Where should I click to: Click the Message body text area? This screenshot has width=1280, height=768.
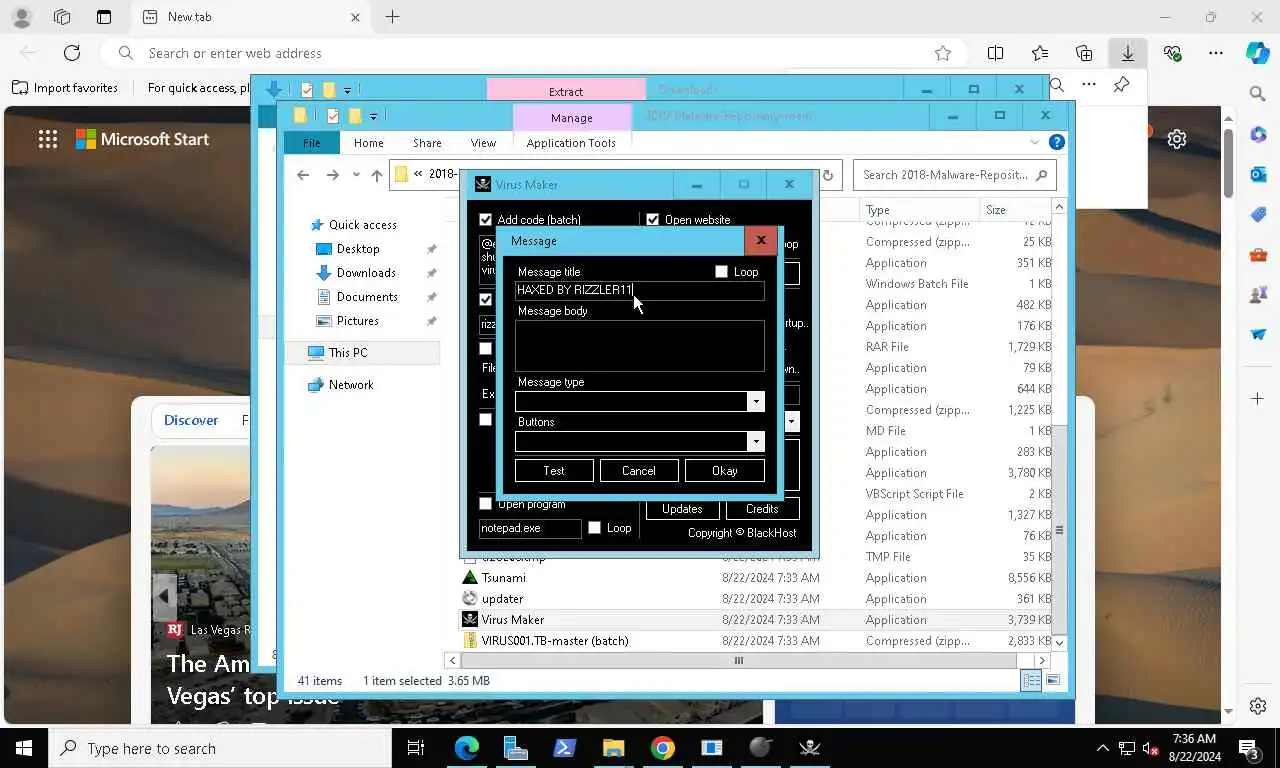point(640,346)
